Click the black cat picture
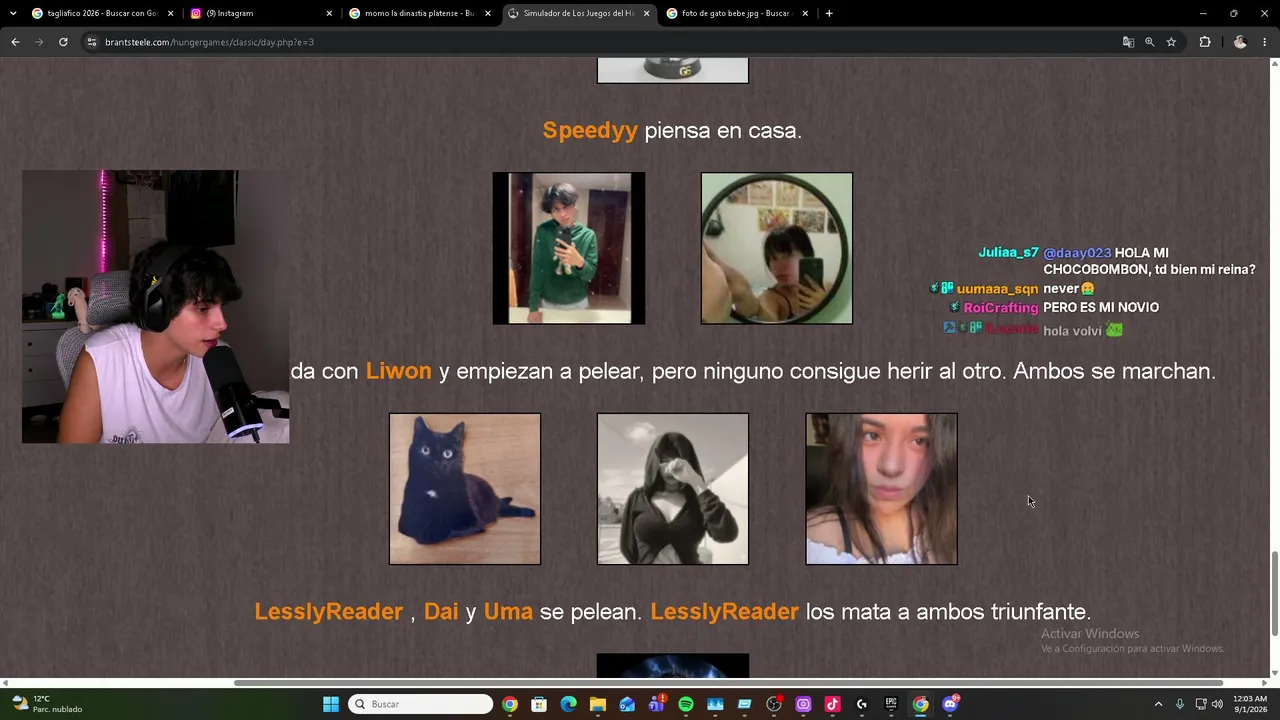This screenshot has width=1280, height=720. (465, 489)
